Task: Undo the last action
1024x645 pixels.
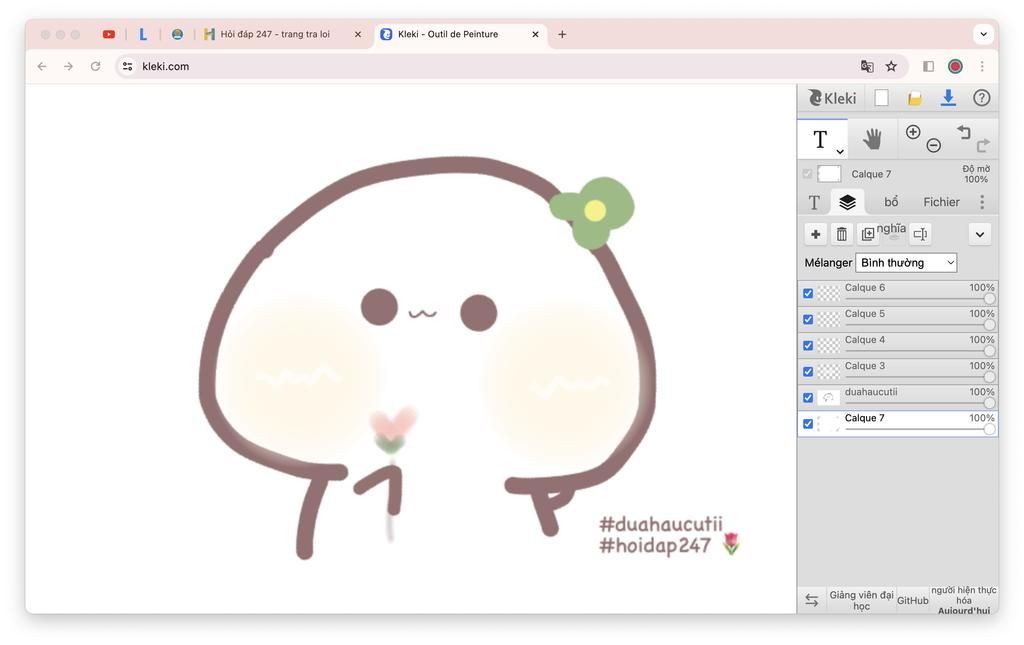Action: 963,132
